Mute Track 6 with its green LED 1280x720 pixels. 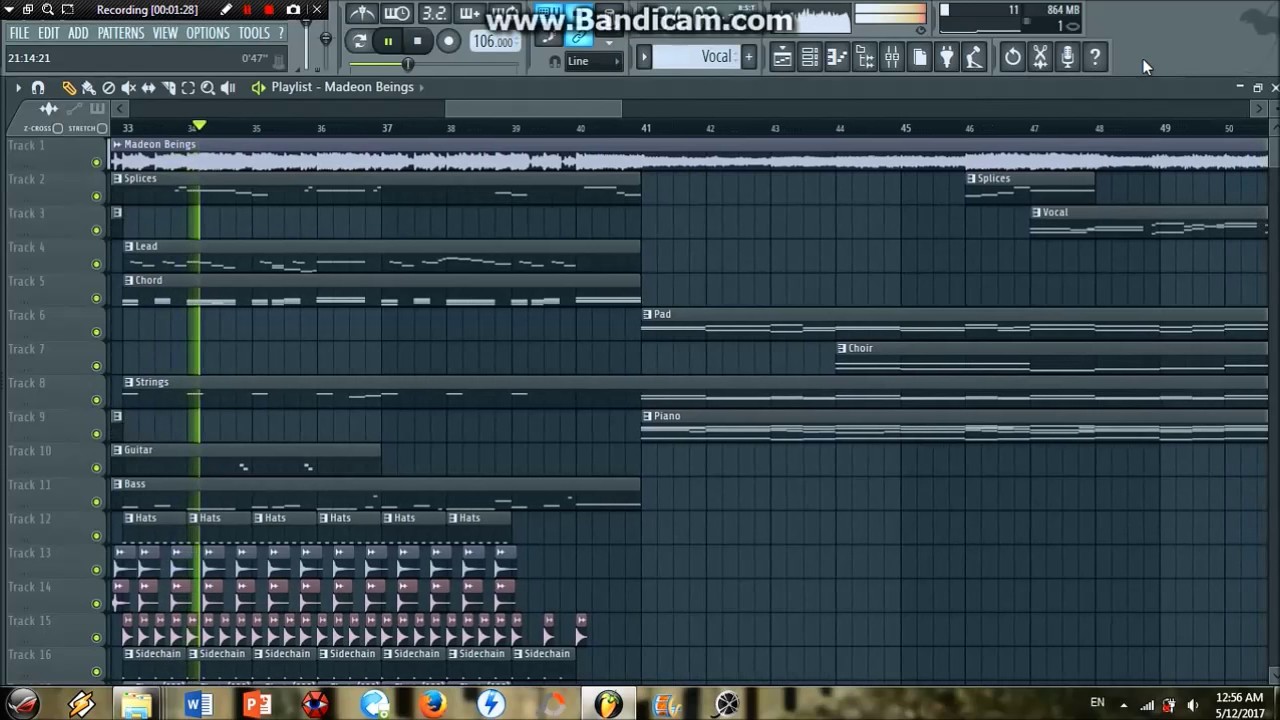(97, 332)
